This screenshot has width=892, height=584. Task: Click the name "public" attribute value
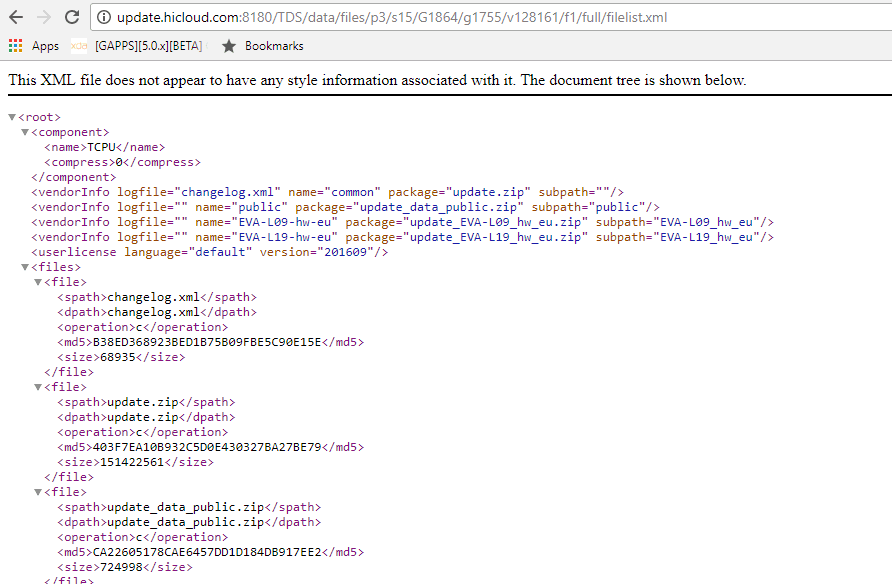(x=259, y=207)
